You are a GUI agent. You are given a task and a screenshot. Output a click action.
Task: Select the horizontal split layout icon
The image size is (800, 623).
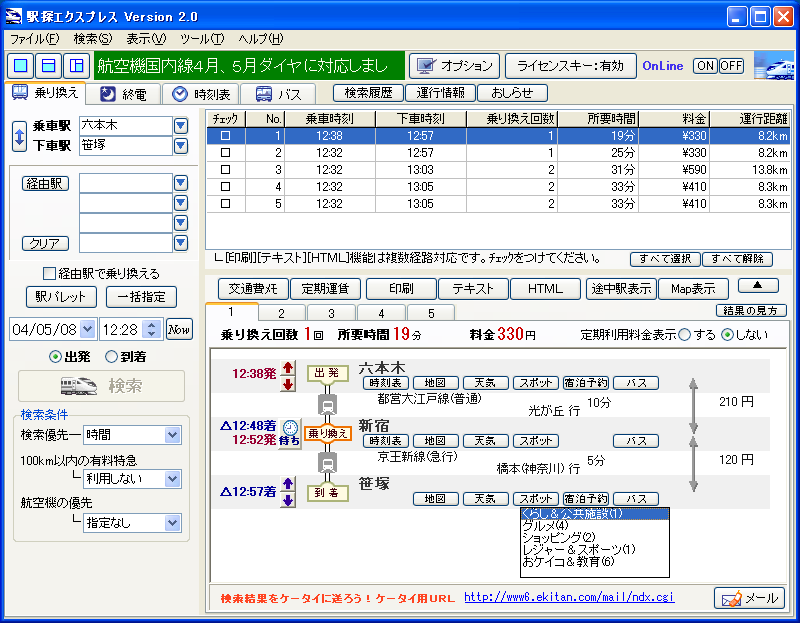[x=48, y=65]
